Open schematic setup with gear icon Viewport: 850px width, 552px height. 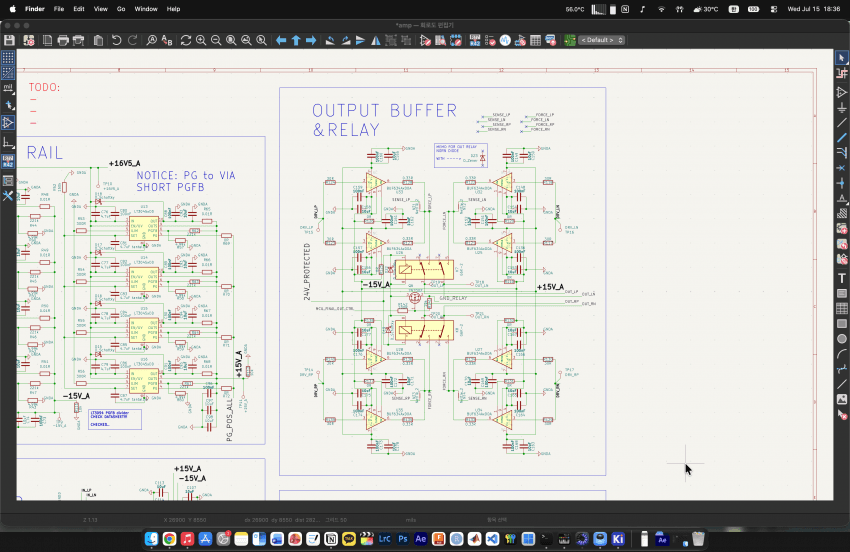(29, 40)
